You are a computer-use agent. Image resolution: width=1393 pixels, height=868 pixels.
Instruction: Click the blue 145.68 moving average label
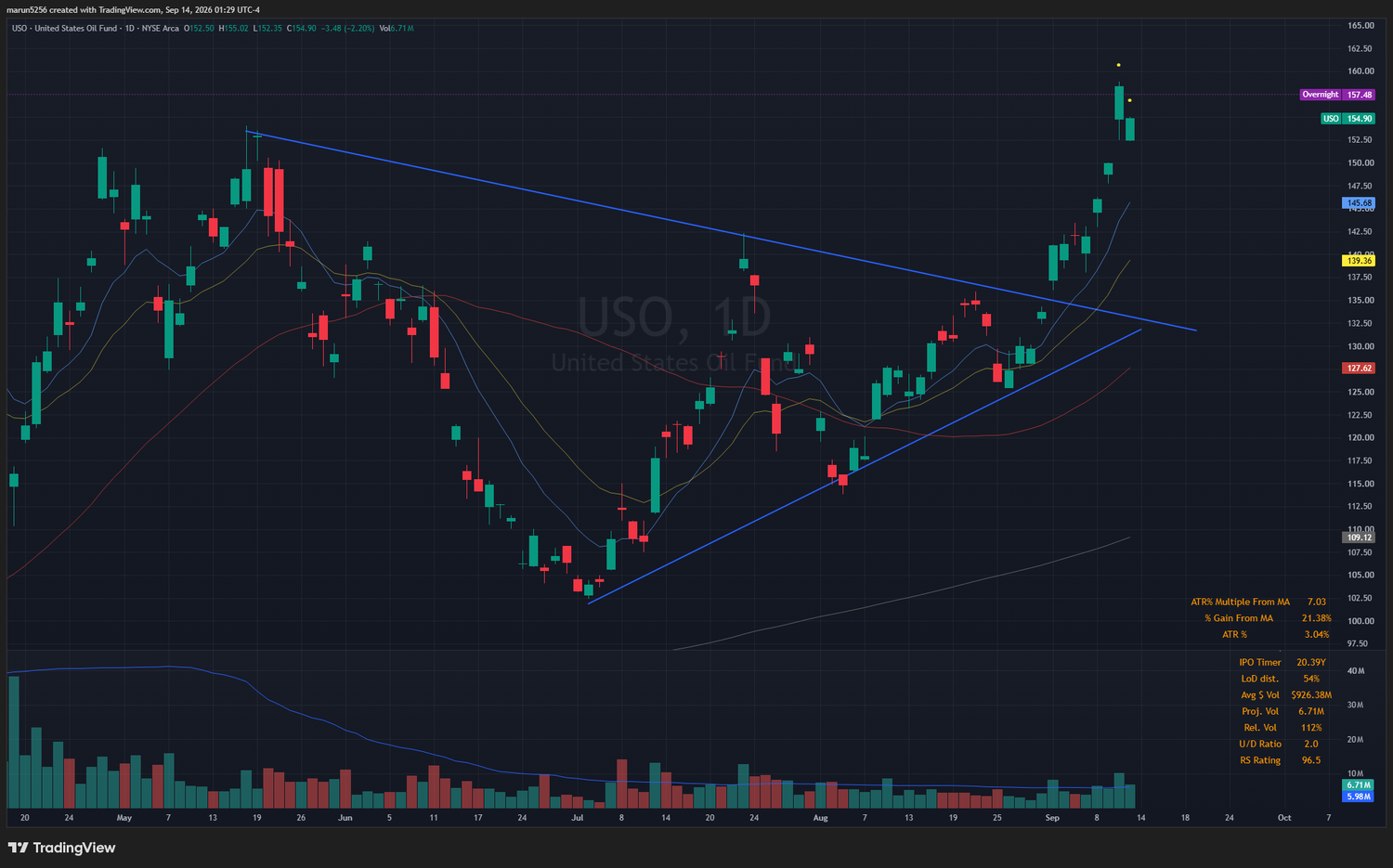pos(1360,202)
